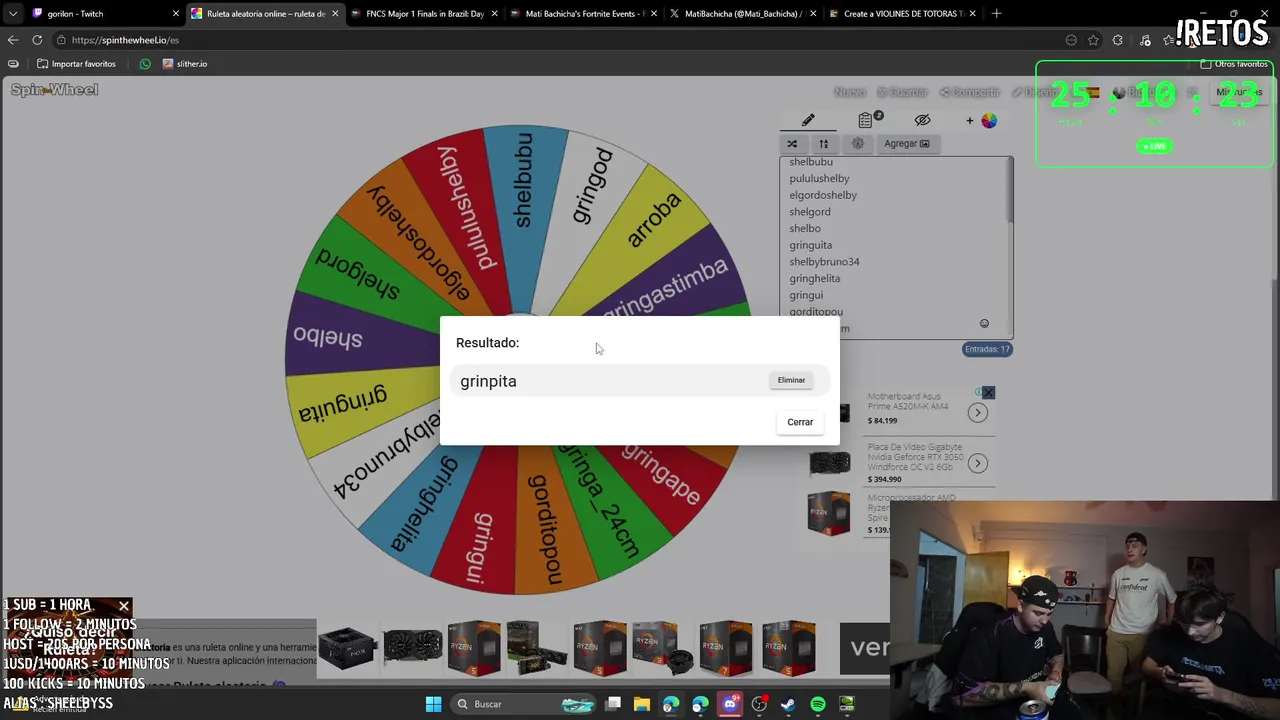Click the Compartir menu item

coord(970,92)
